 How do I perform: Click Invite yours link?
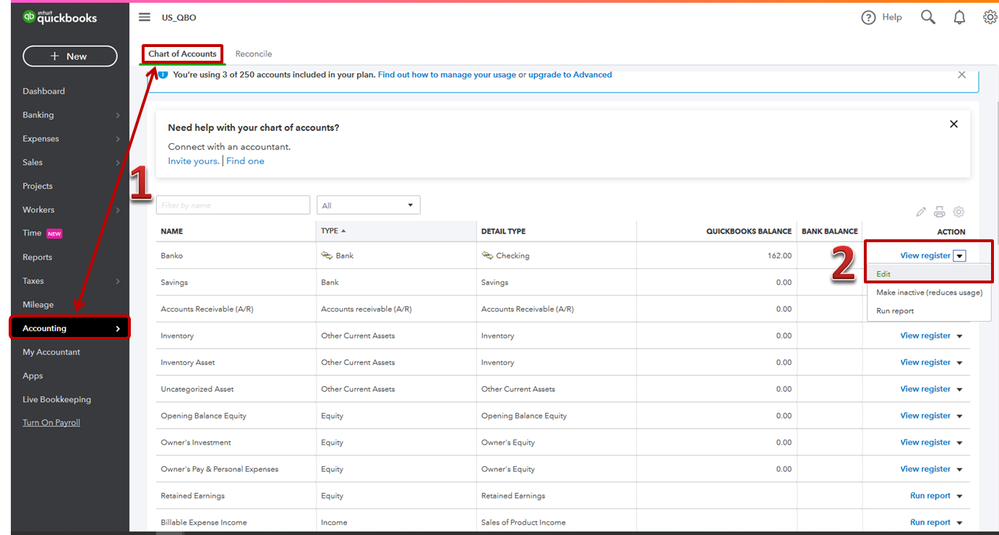point(194,161)
